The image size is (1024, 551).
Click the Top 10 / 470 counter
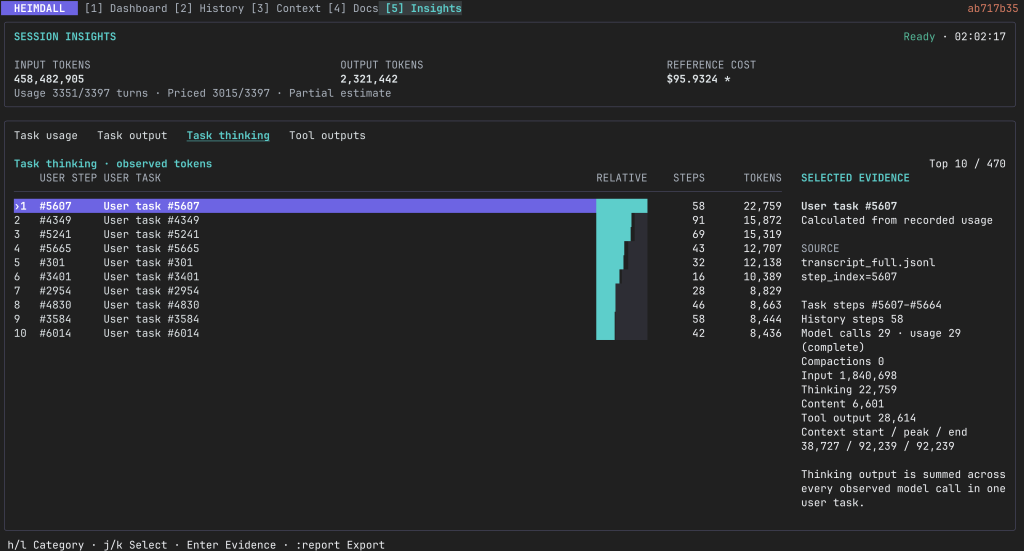click(x=967, y=164)
